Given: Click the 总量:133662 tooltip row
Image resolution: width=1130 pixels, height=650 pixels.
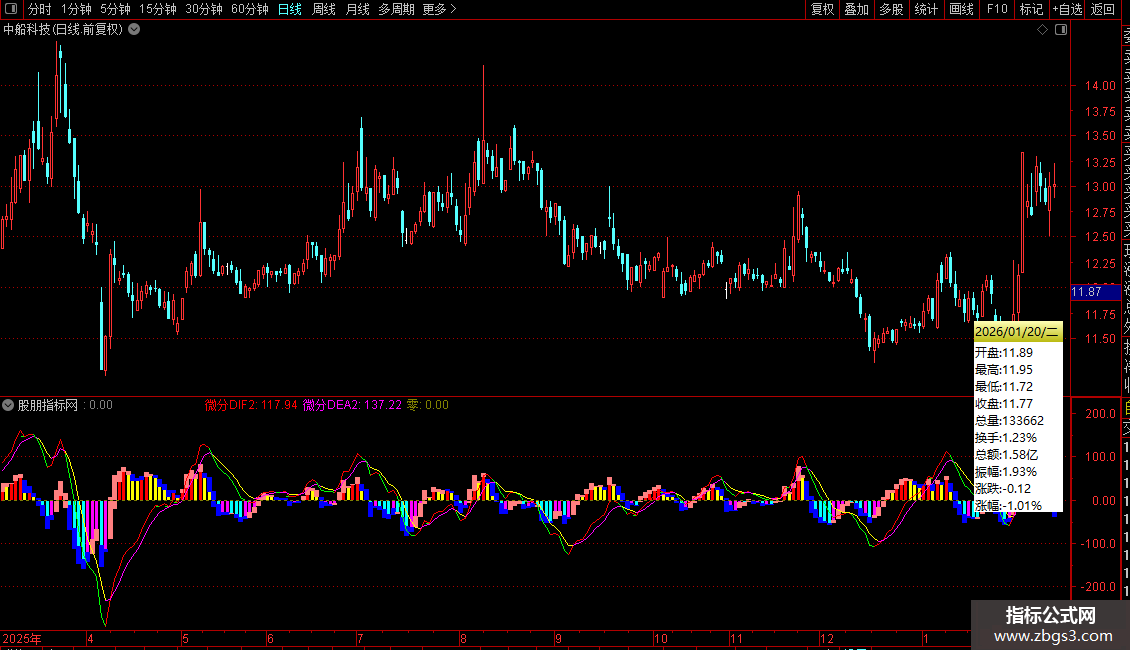Looking at the screenshot, I should 1010,421.
